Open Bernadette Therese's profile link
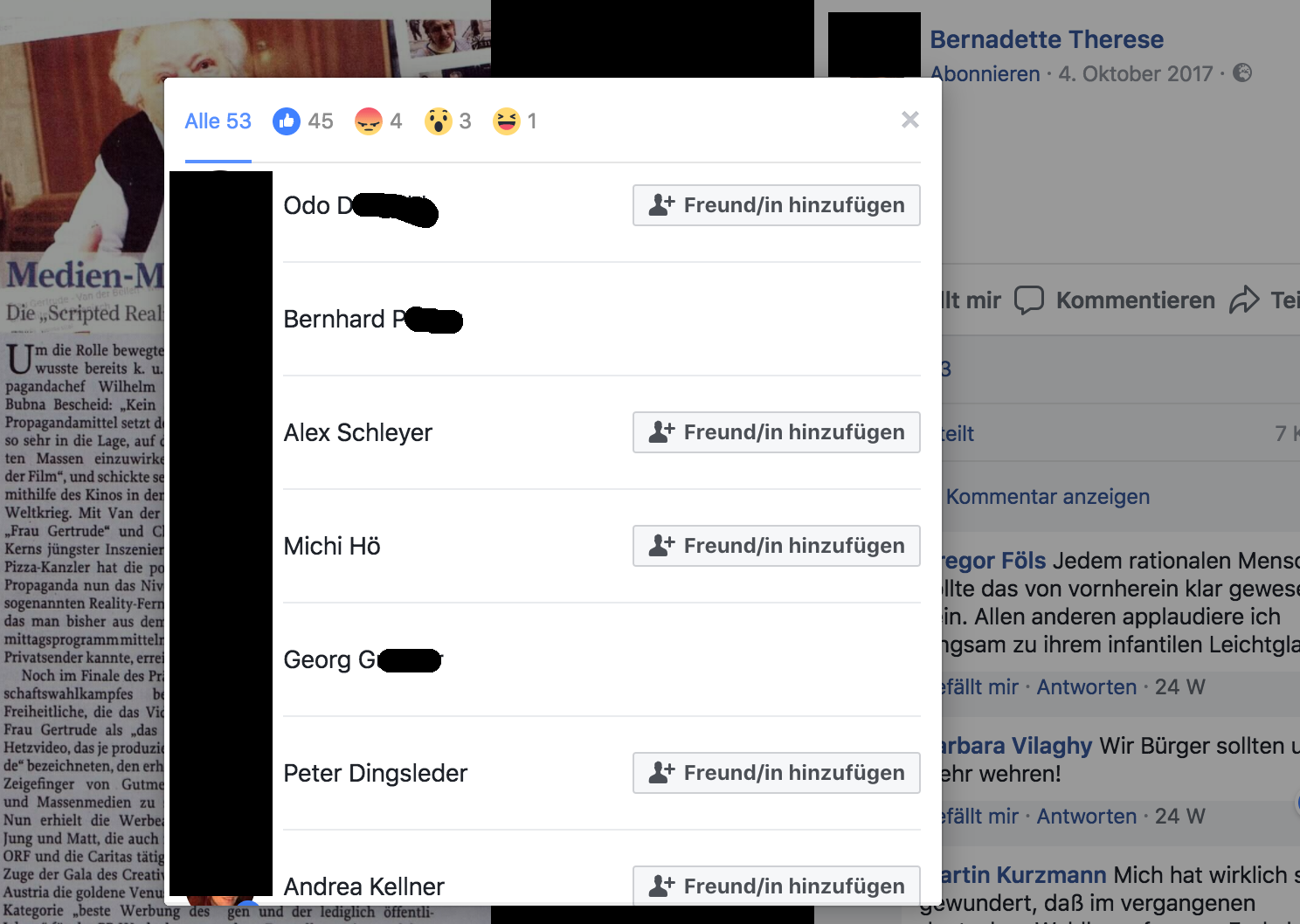Viewport: 1300px width, 924px height. [x=1047, y=39]
